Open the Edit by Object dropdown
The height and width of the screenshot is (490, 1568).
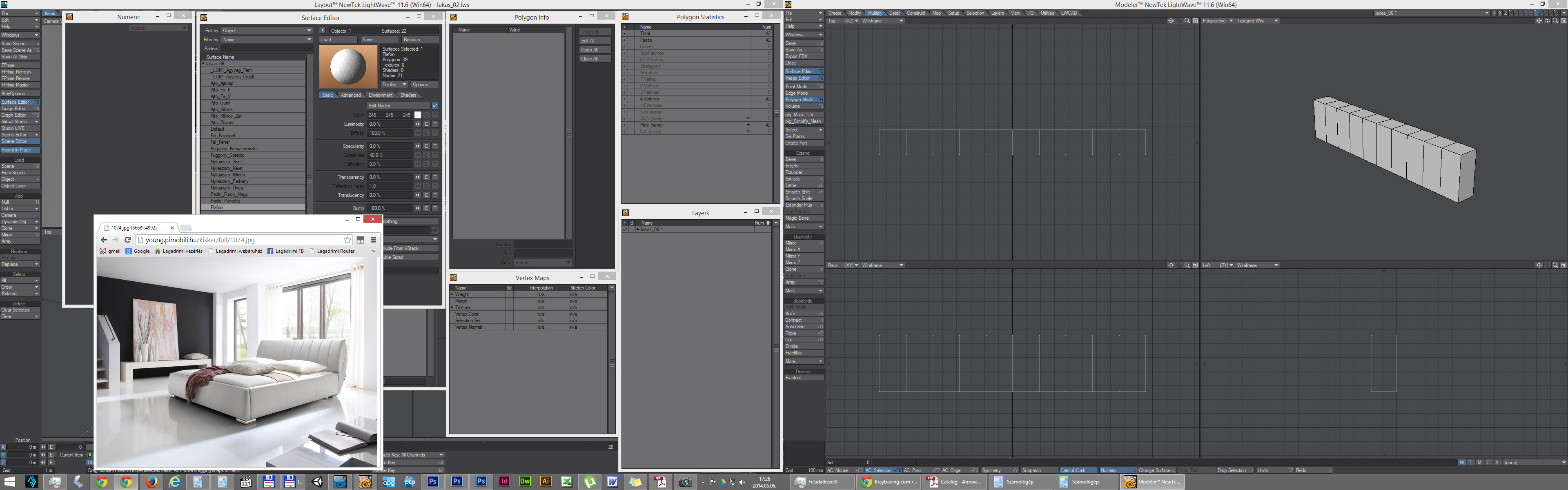tap(267, 31)
